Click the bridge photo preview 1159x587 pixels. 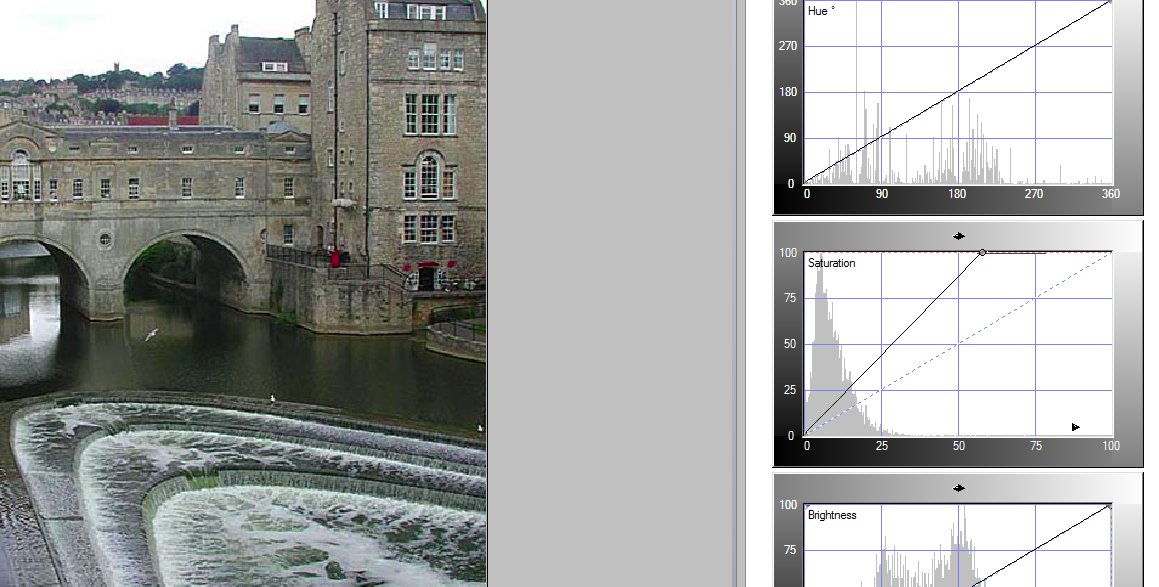click(x=243, y=294)
